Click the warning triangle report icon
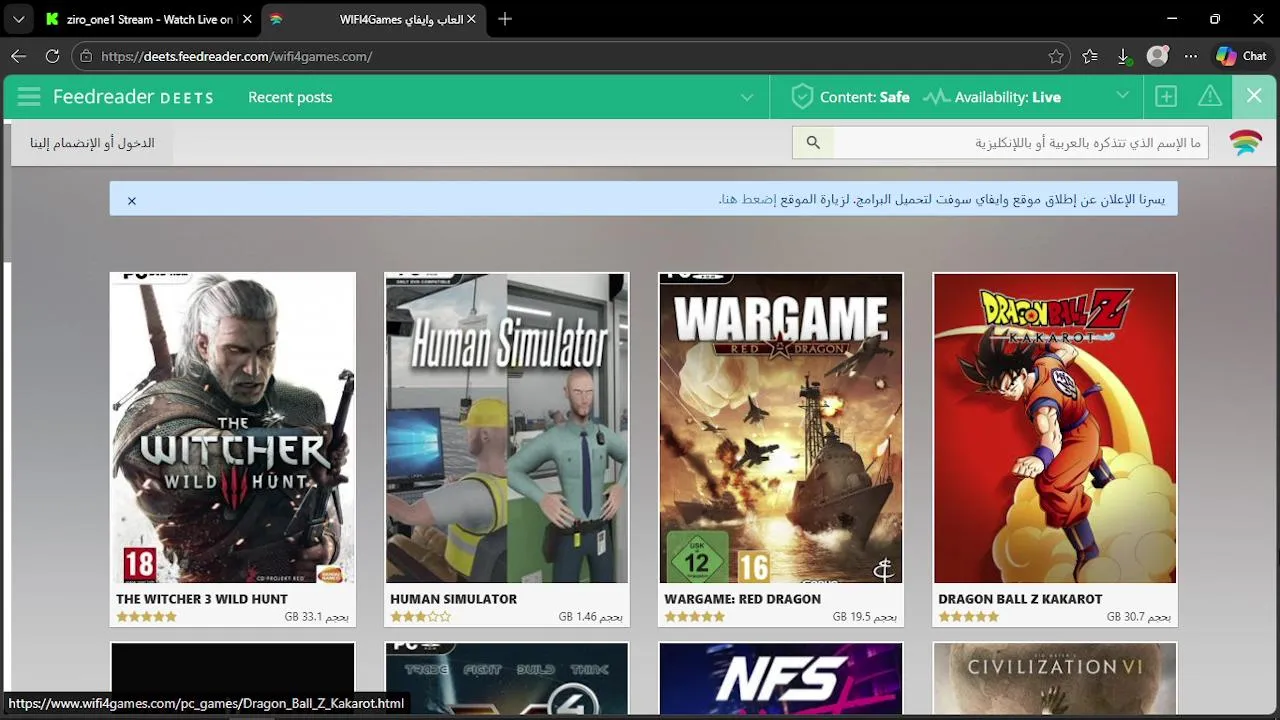This screenshot has height=720, width=1280. tap(1210, 96)
